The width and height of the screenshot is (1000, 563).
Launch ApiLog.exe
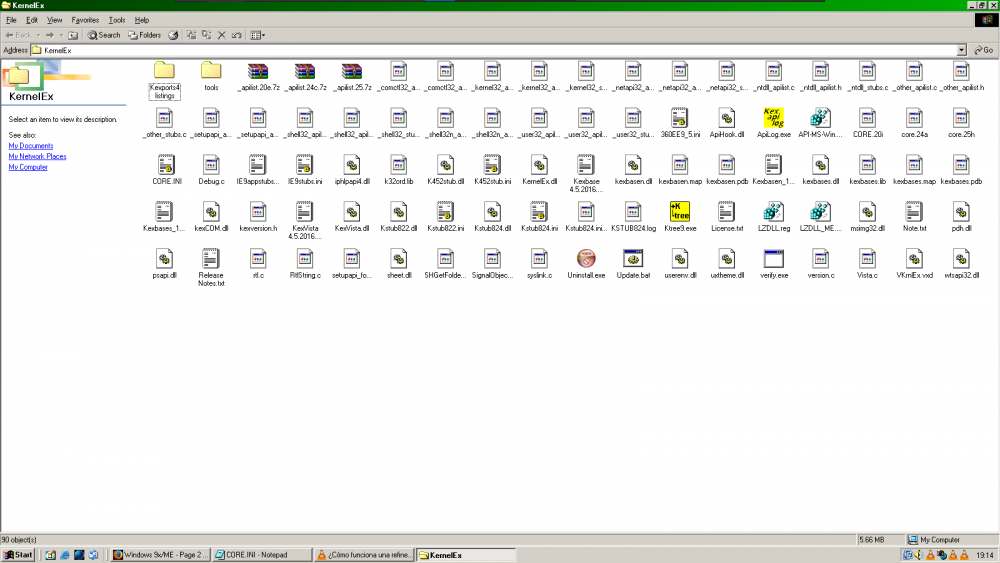coord(773,117)
